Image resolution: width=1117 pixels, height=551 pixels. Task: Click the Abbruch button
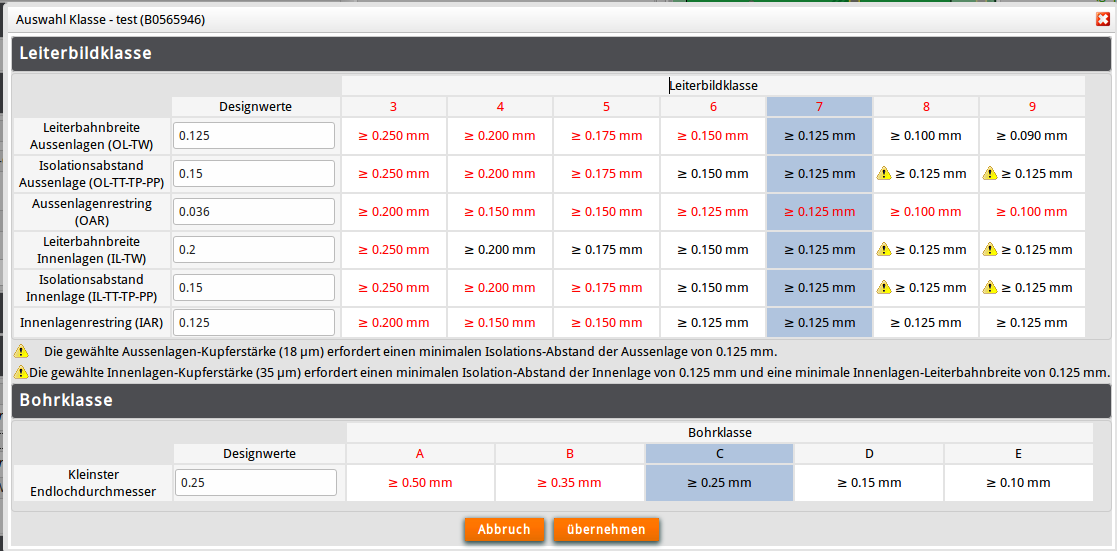(504, 530)
